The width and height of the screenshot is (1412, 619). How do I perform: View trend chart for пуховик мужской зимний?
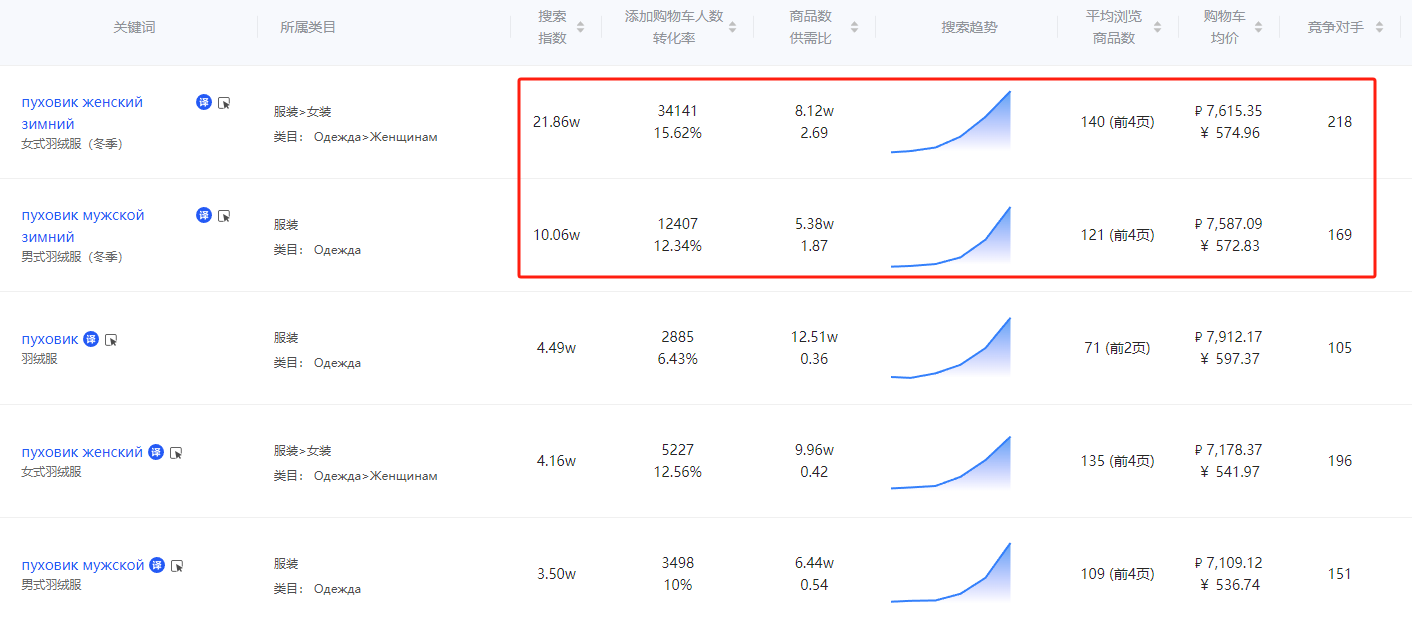click(x=951, y=237)
